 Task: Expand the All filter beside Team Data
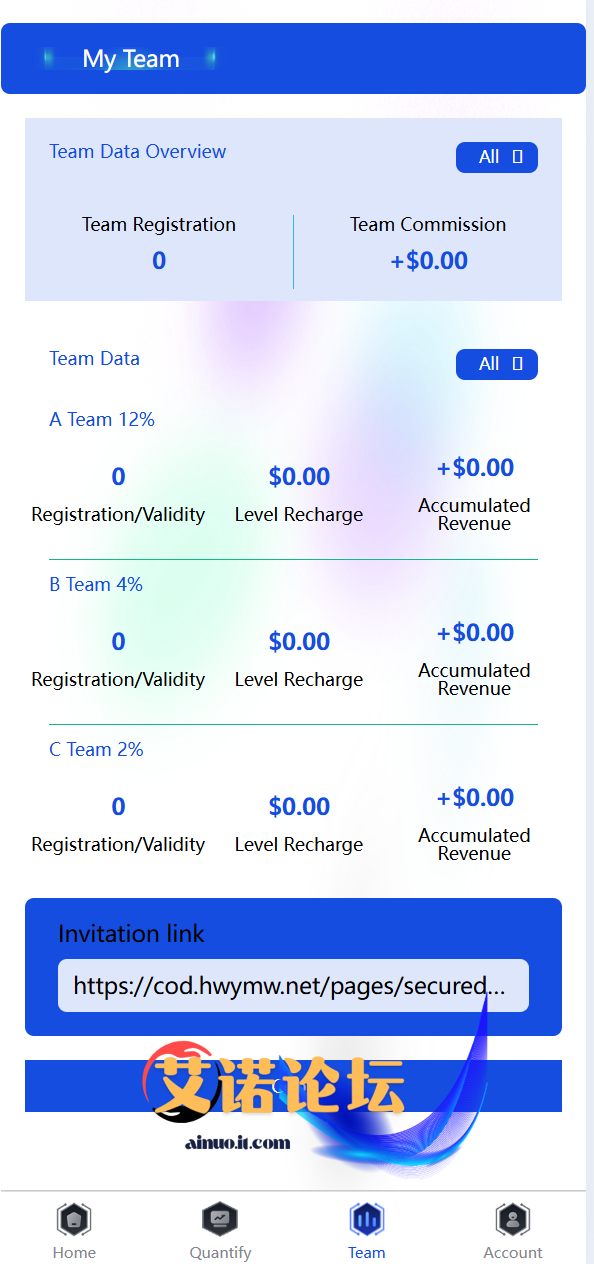497,364
